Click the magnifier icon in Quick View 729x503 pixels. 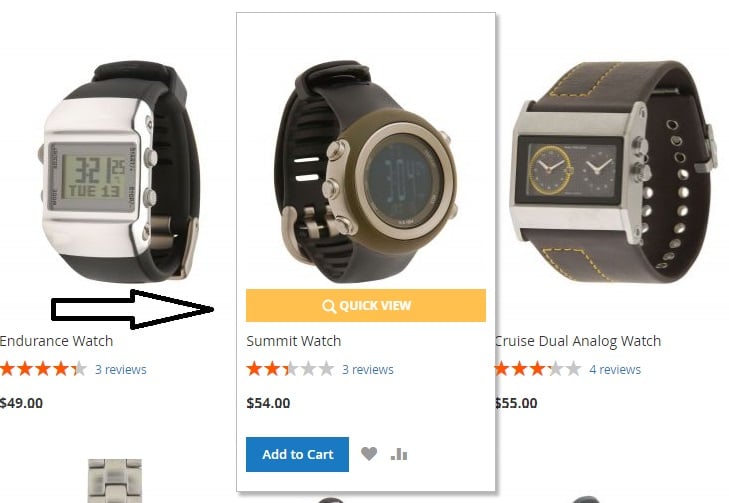pyautogui.click(x=329, y=306)
